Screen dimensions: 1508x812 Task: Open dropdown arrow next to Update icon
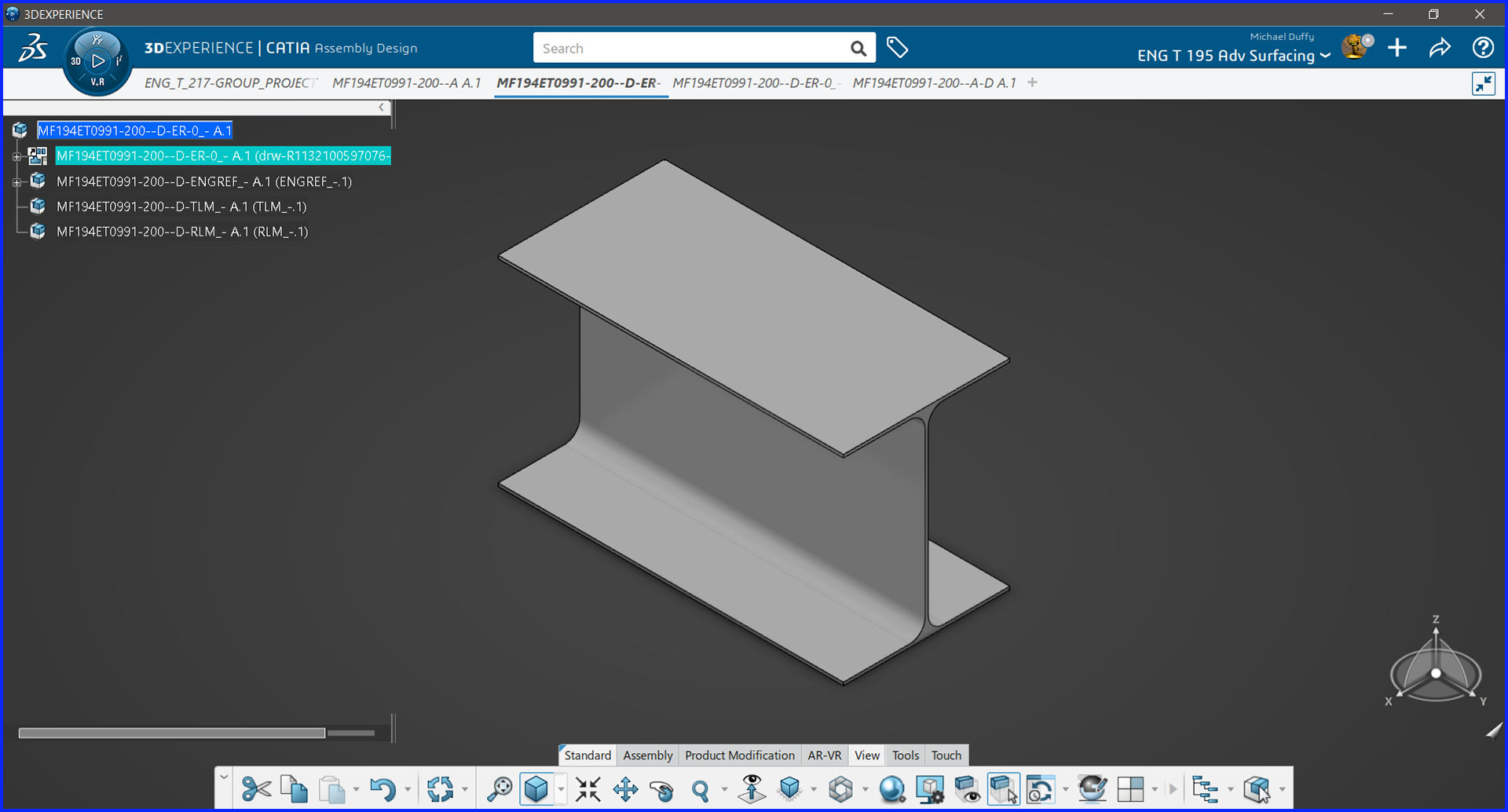pyautogui.click(x=465, y=790)
